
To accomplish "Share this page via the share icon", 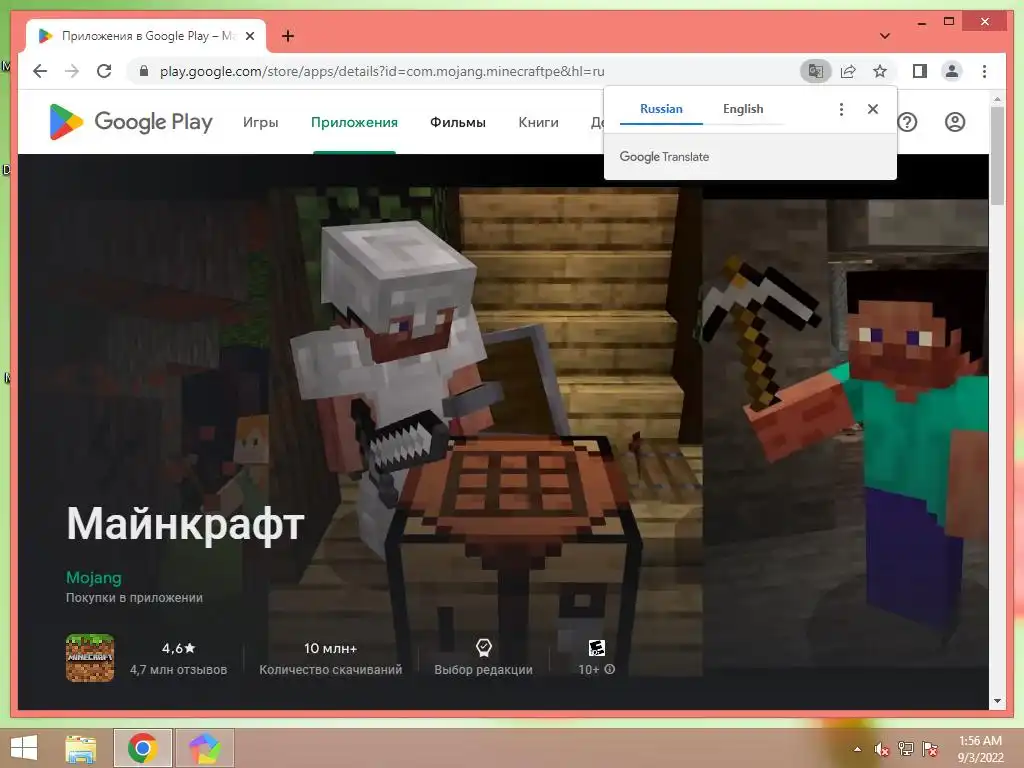I will point(848,71).
